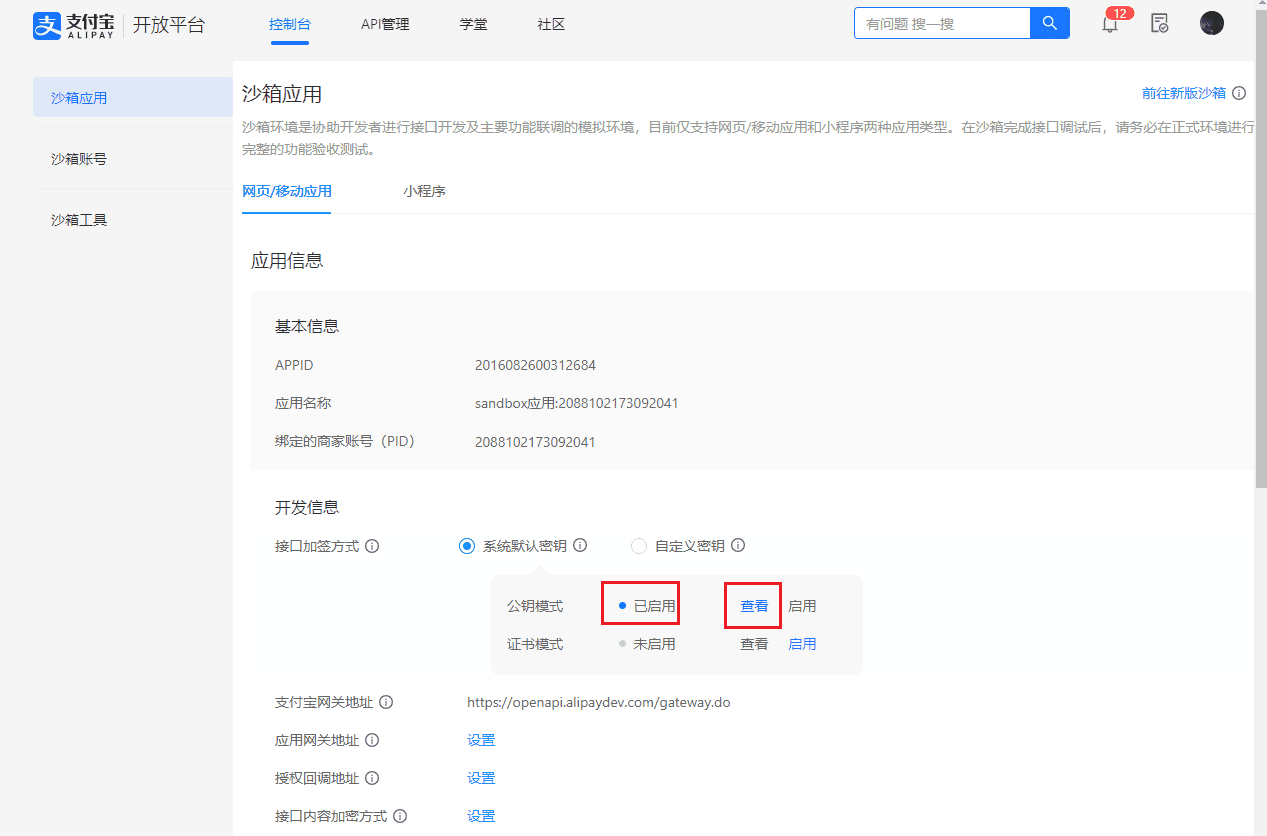Click the PID value 2088102173092041

point(535,441)
